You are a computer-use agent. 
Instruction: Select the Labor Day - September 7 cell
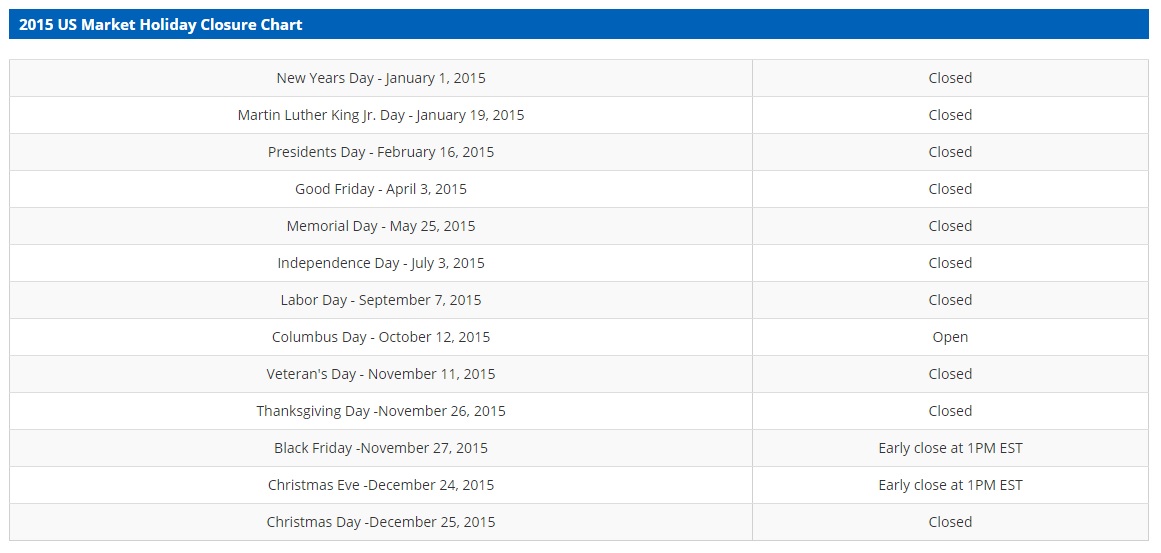coord(381,300)
